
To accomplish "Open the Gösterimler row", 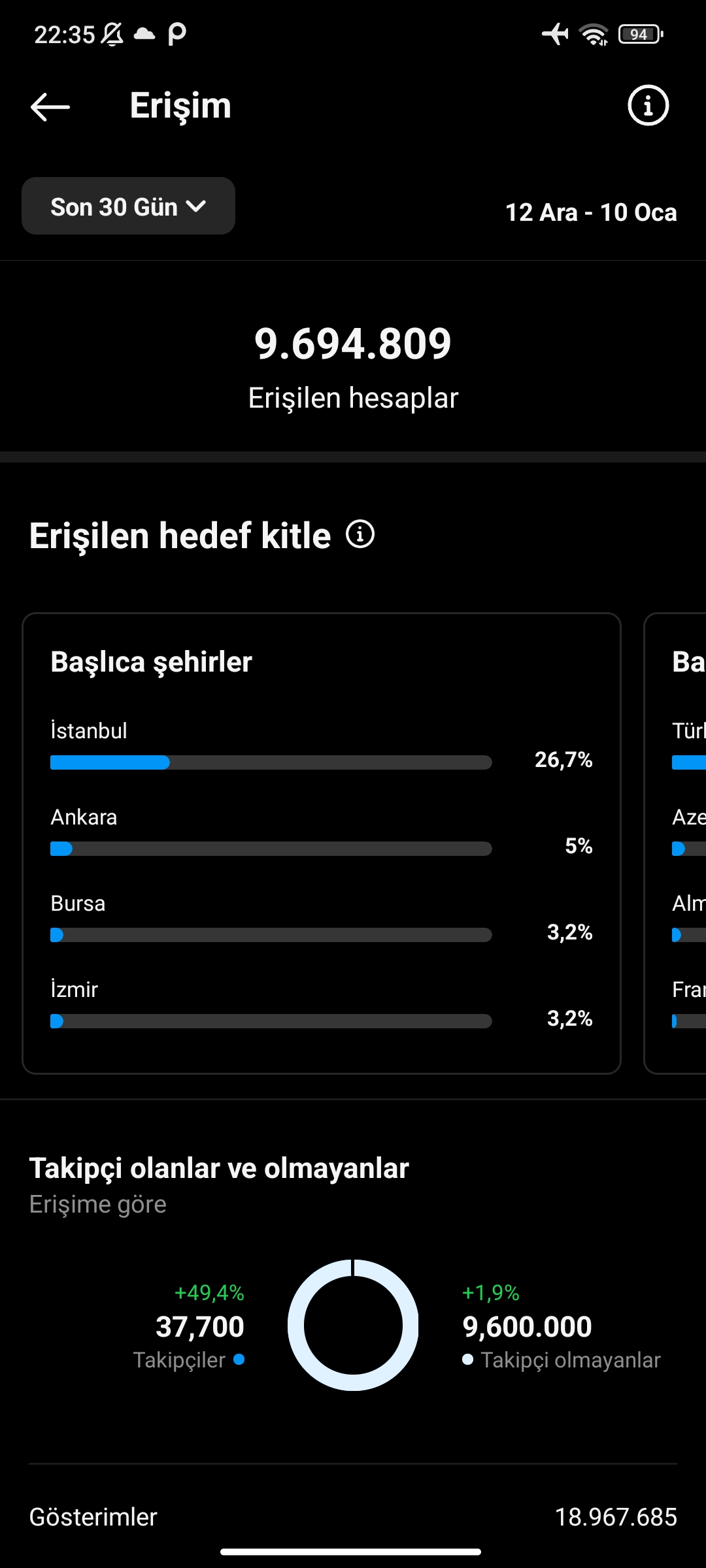I will pyautogui.click(x=353, y=1516).
